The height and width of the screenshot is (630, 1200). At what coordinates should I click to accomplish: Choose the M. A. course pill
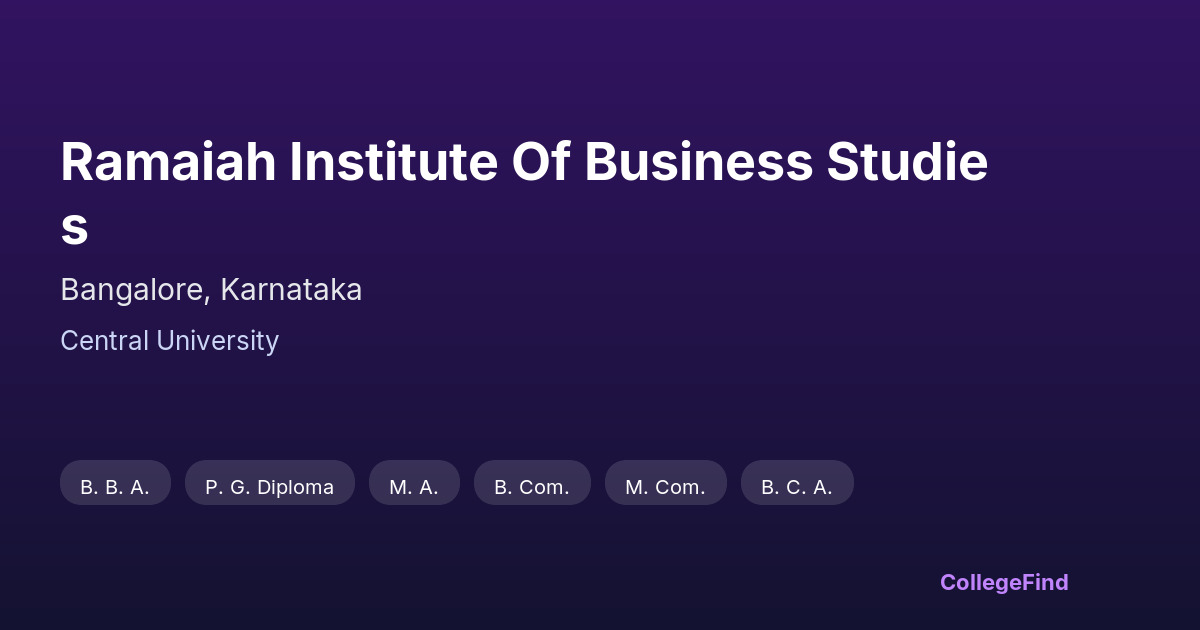point(414,487)
